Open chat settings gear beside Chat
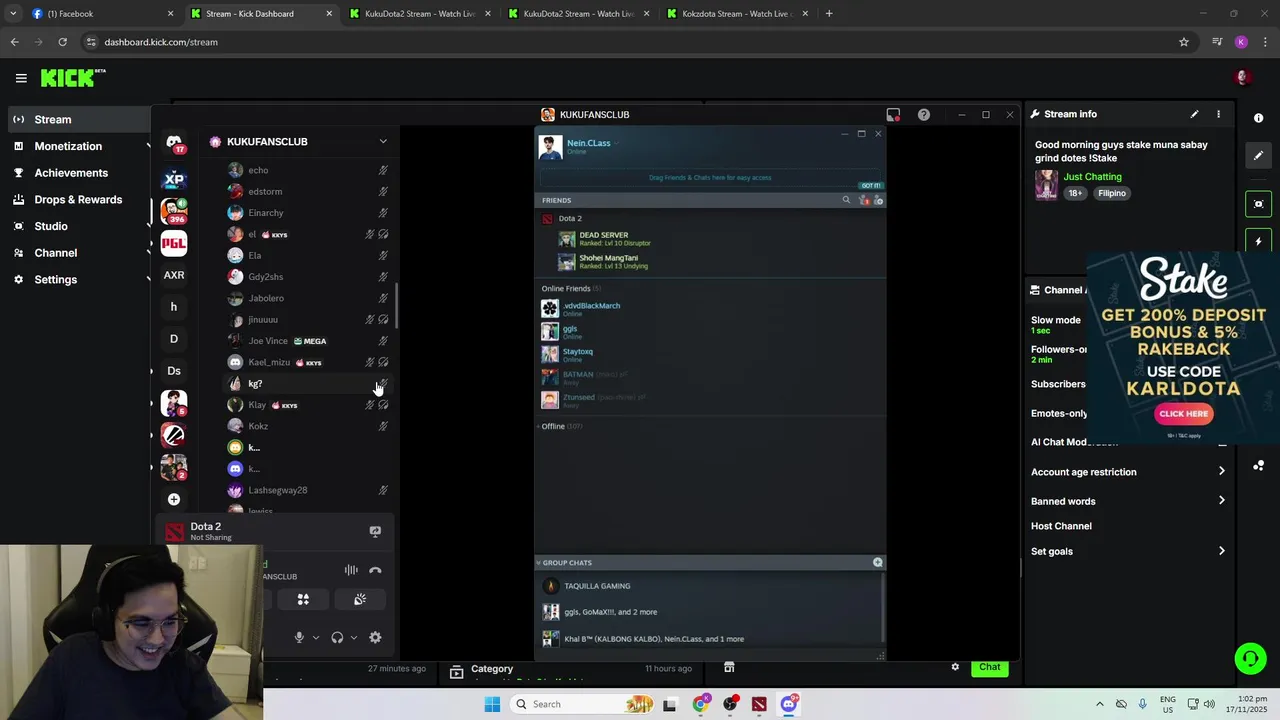Viewport: 1280px width, 720px height. pyautogui.click(x=955, y=667)
